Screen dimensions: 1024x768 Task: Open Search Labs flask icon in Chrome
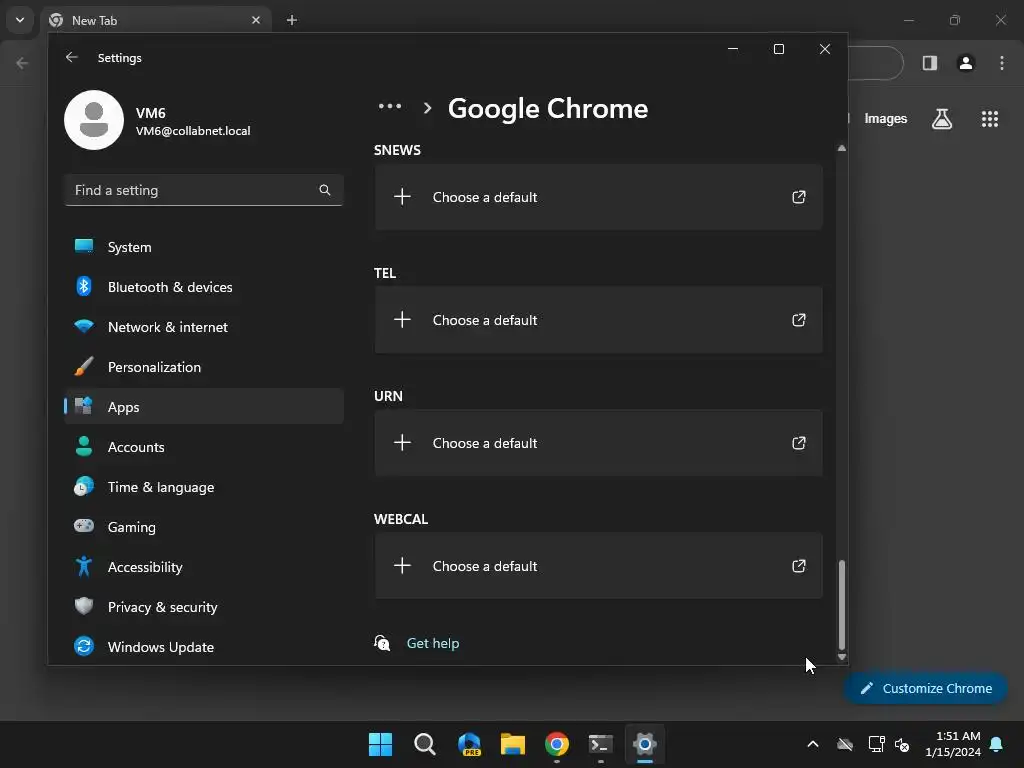[x=942, y=119]
